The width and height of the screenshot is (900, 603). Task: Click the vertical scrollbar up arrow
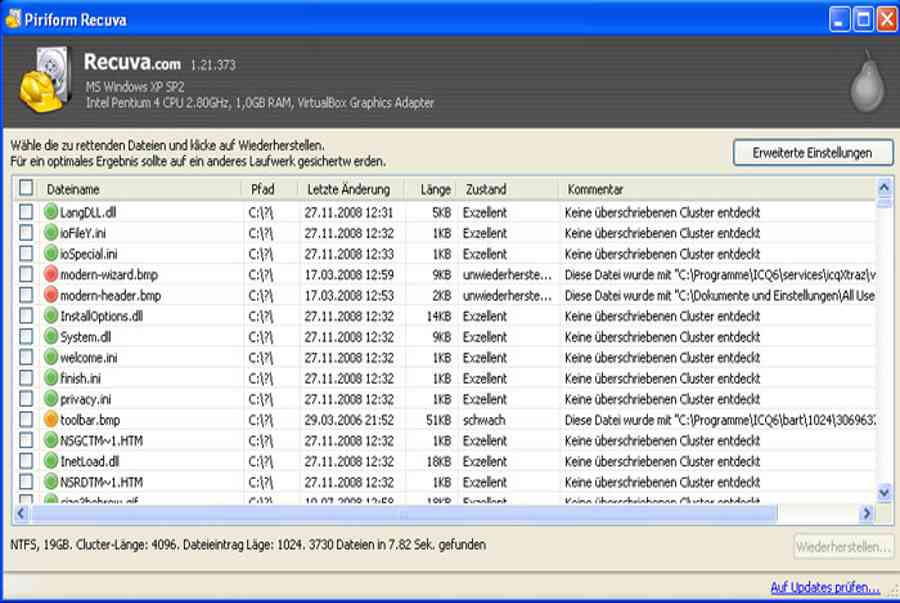[884, 187]
